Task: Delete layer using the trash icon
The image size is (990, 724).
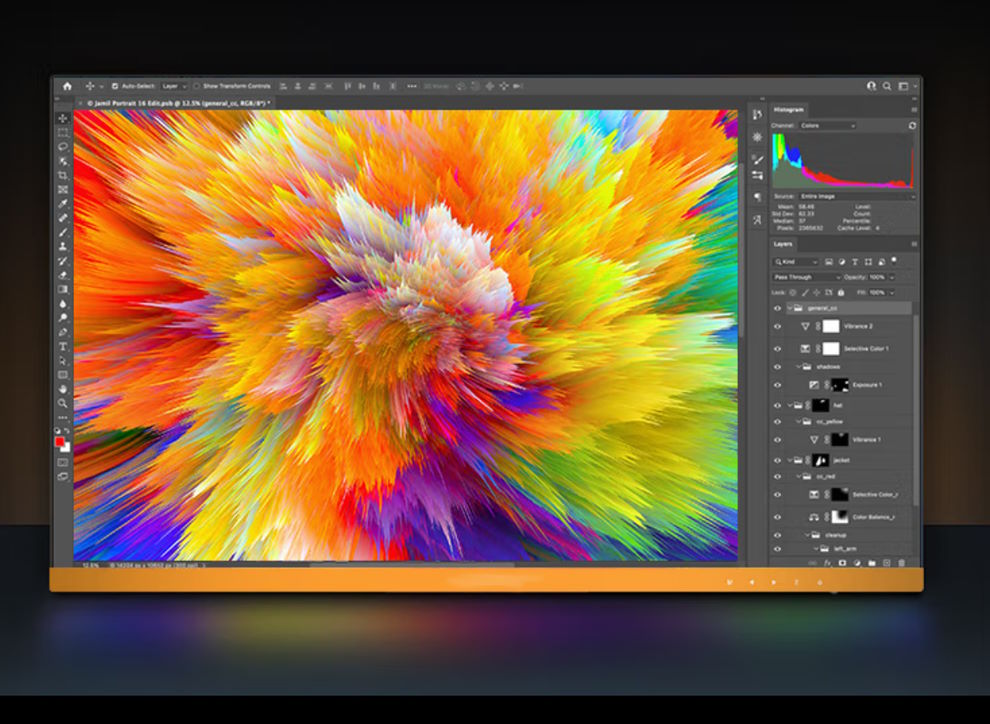Action: [x=901, y=563]
